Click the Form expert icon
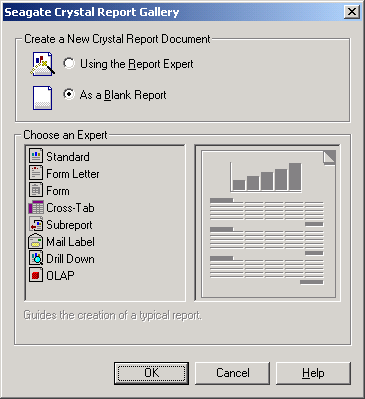Viewport: 365px width, 399px height. tap(36, 190)
